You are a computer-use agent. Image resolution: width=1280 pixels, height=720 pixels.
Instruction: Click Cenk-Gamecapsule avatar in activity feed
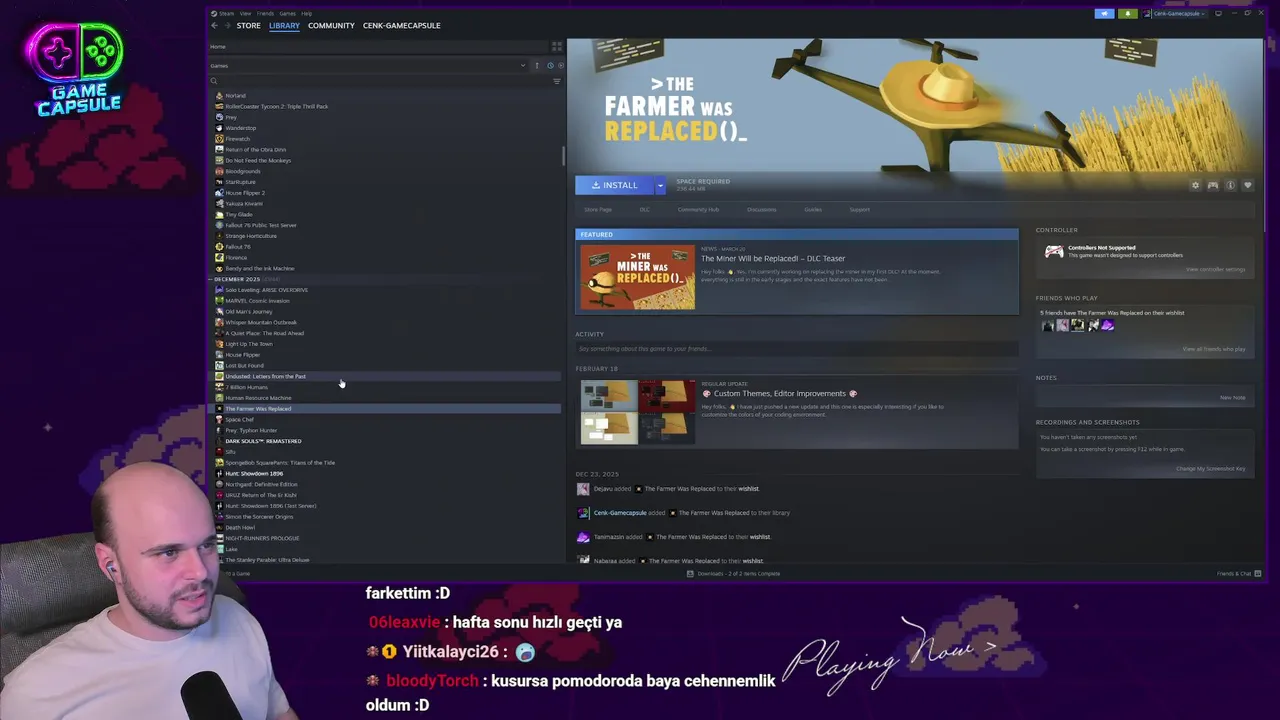pyautogui.click(x=583, y=513)
